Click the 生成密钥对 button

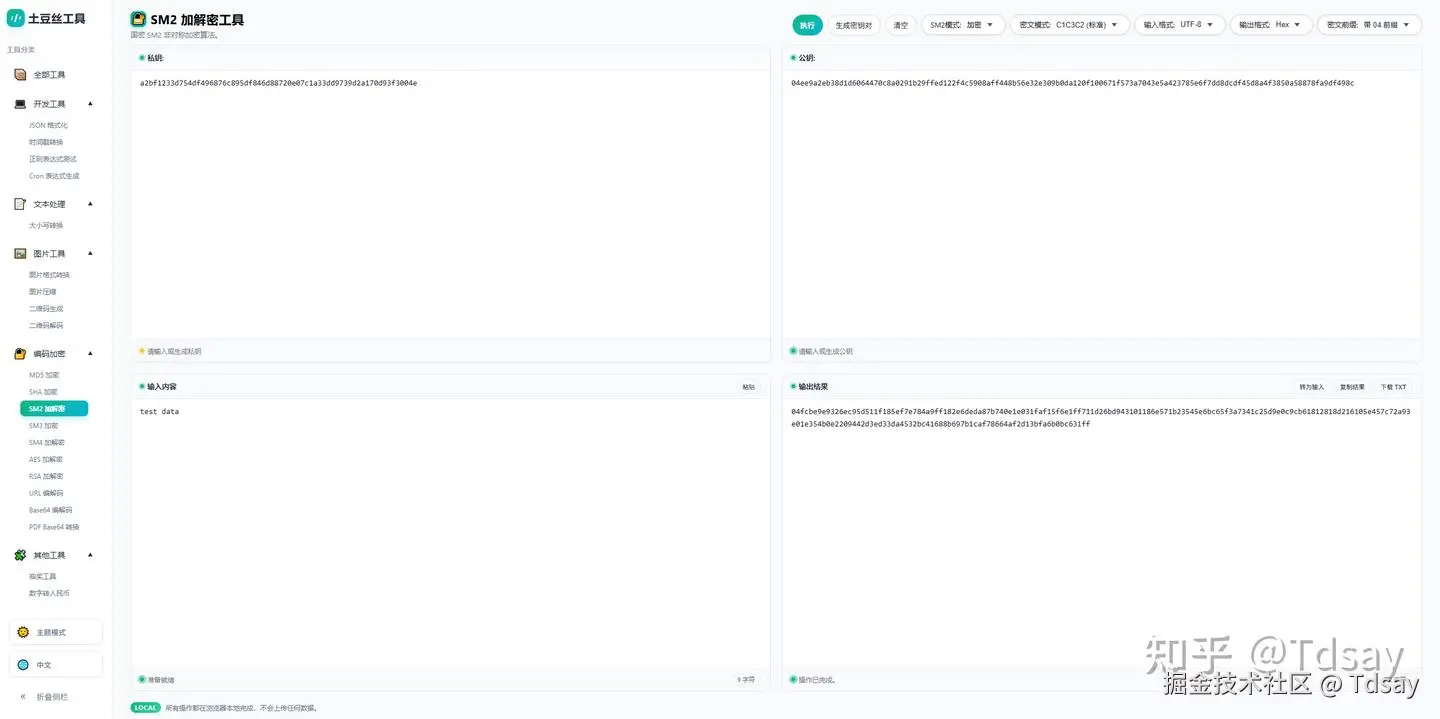click(x=853, y=25)
